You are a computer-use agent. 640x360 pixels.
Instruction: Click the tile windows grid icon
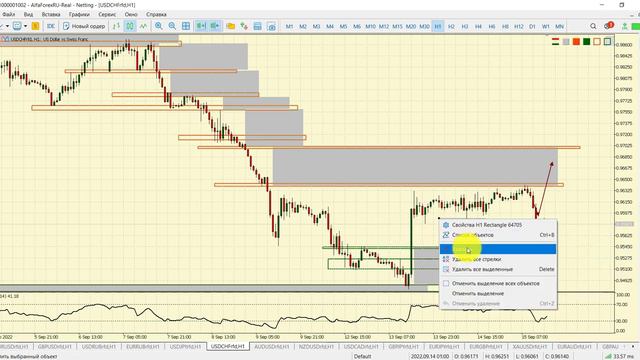pos(186,26)
